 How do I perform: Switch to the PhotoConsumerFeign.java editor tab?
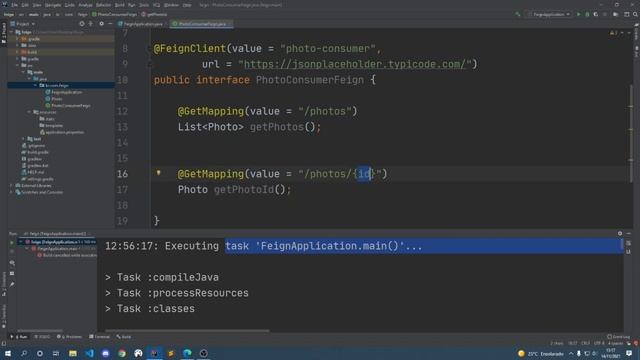click(x=202, y=24)
